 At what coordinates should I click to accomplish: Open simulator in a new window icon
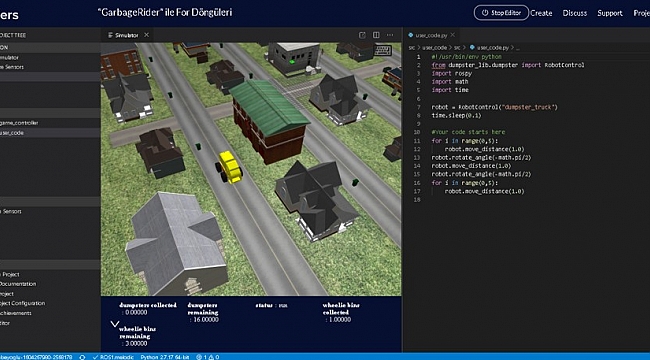pyautogui.click(x=362, y=35)
